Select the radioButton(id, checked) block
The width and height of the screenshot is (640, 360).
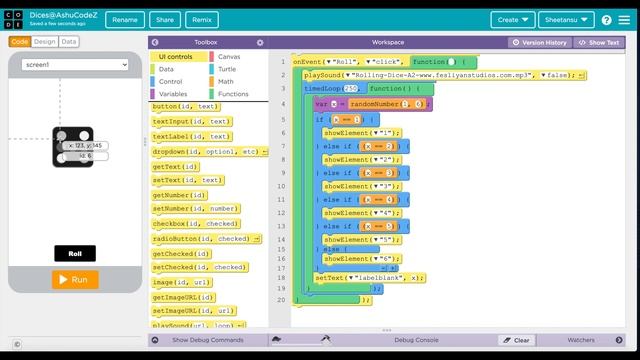[x=207, y=239]
